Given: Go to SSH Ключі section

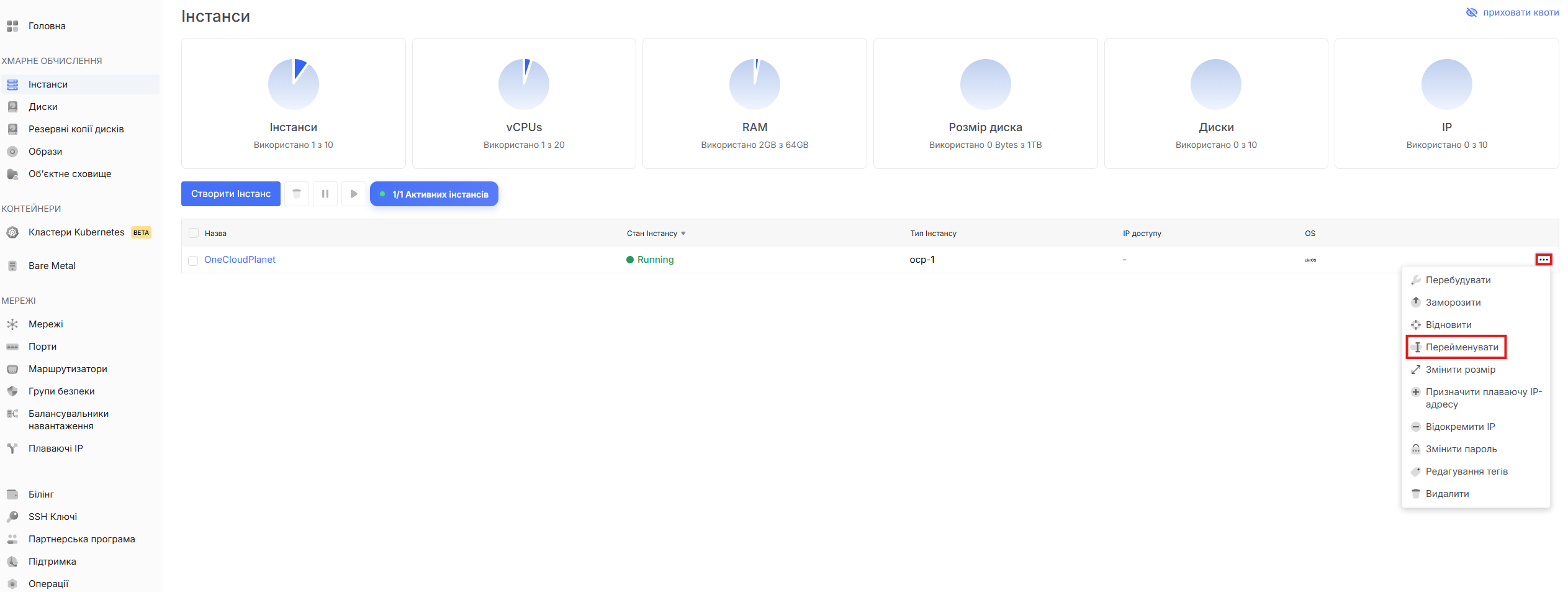Looking at the screenshot, I should point(53,517).
